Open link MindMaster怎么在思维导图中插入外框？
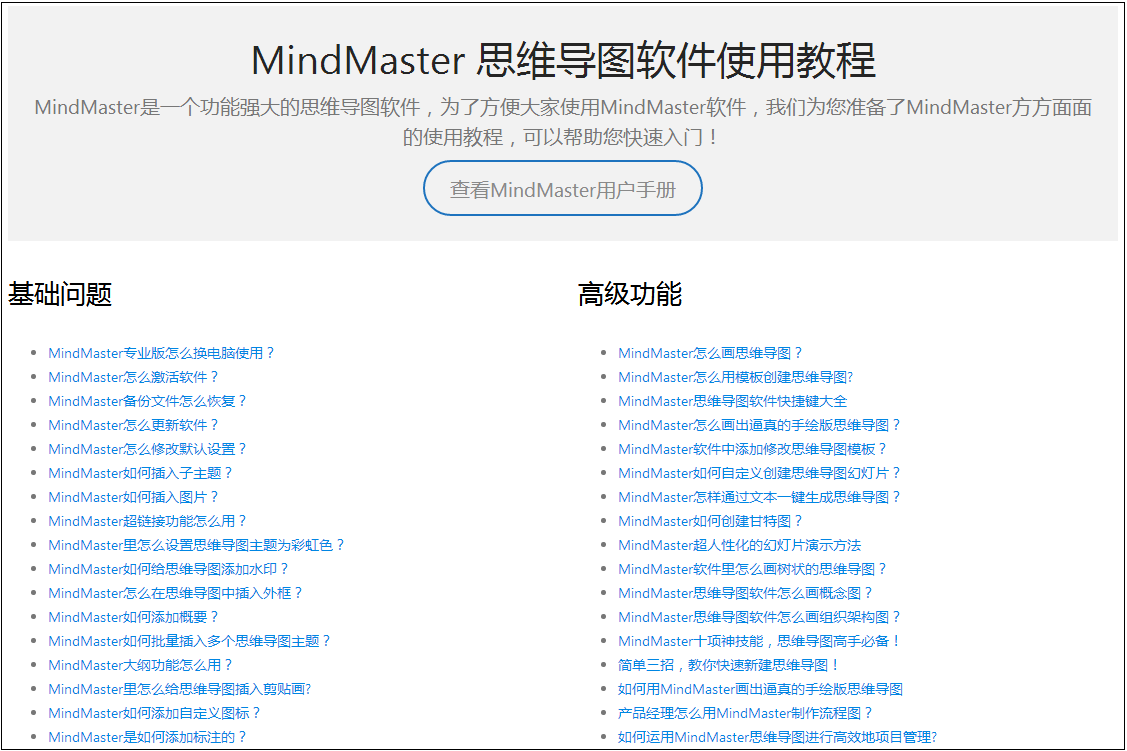The image size is (1127, 751). coord(175,593)
